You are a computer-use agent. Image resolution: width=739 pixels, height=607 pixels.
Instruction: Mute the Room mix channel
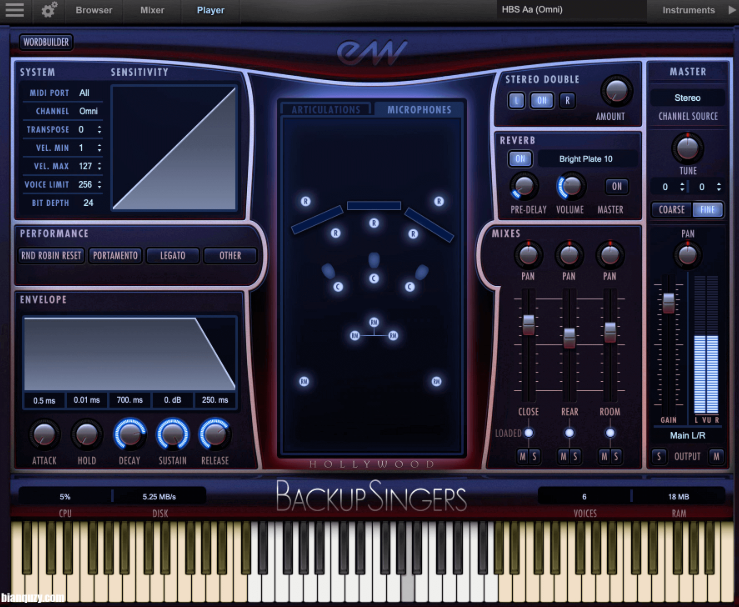604,456
